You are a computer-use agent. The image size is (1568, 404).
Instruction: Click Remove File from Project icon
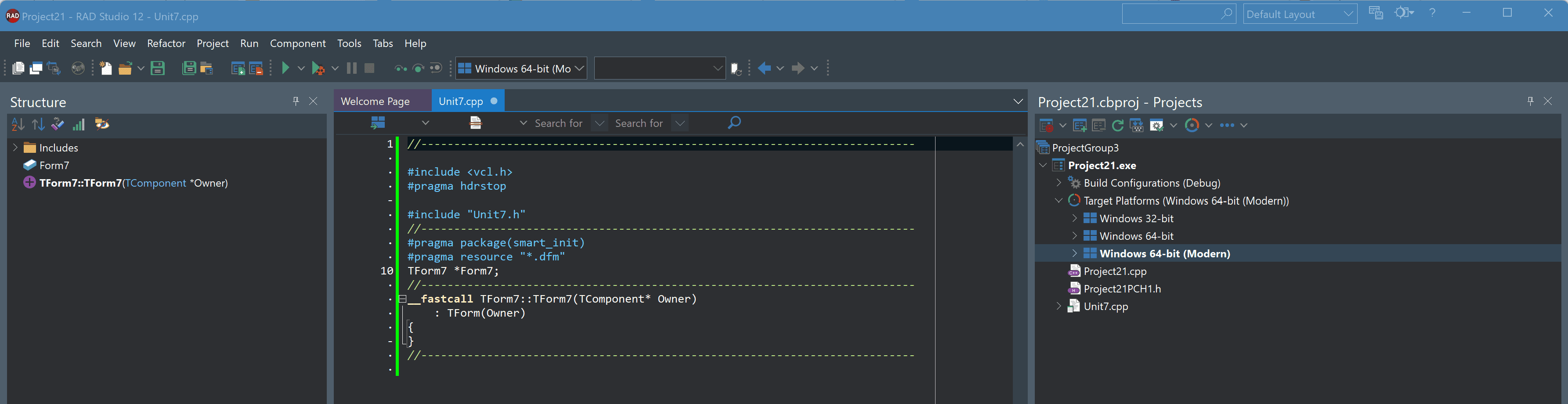[256, 68]
